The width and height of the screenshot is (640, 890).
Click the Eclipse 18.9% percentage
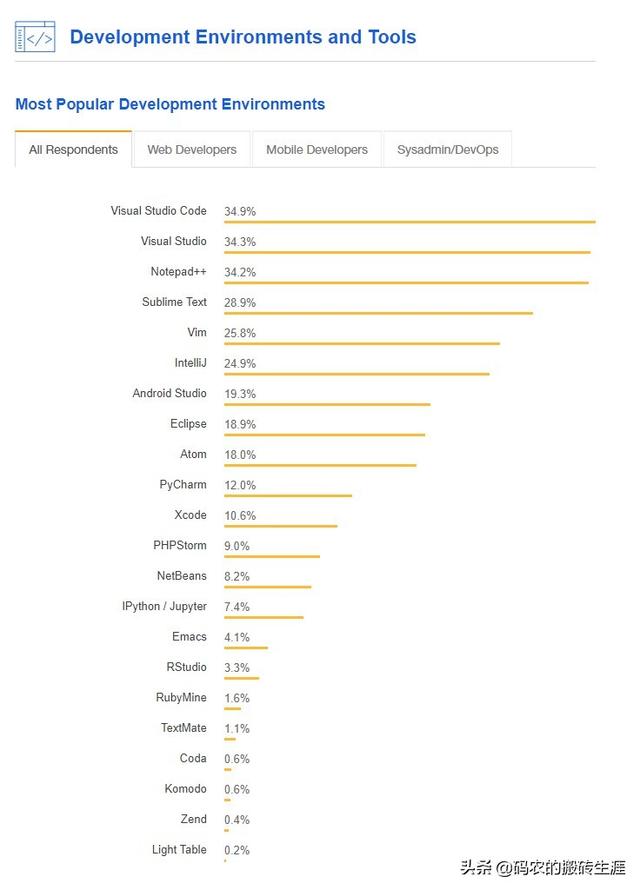pos(240,425)
